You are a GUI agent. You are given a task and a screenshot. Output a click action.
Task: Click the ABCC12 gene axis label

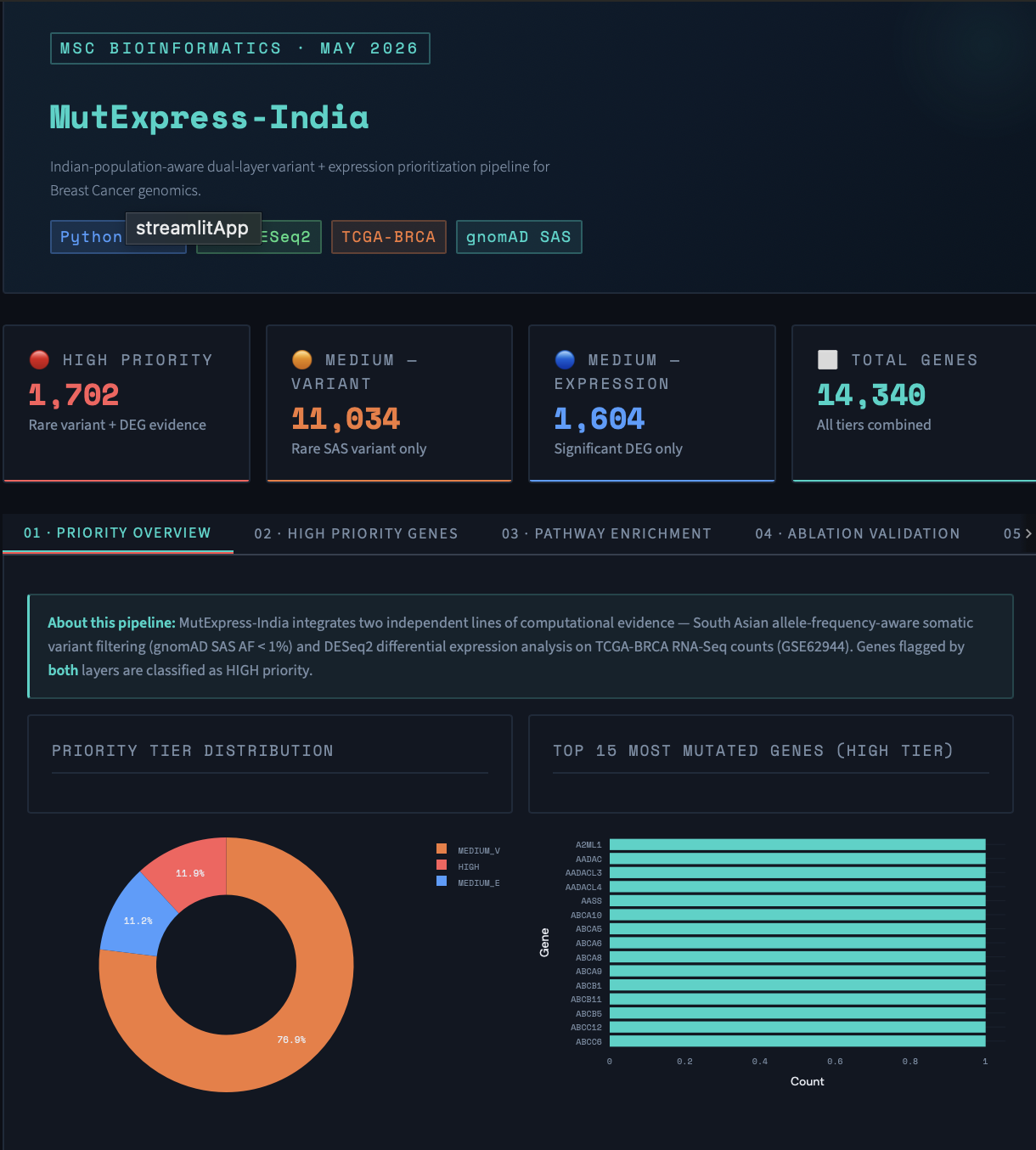click(x=586, y=1028)
